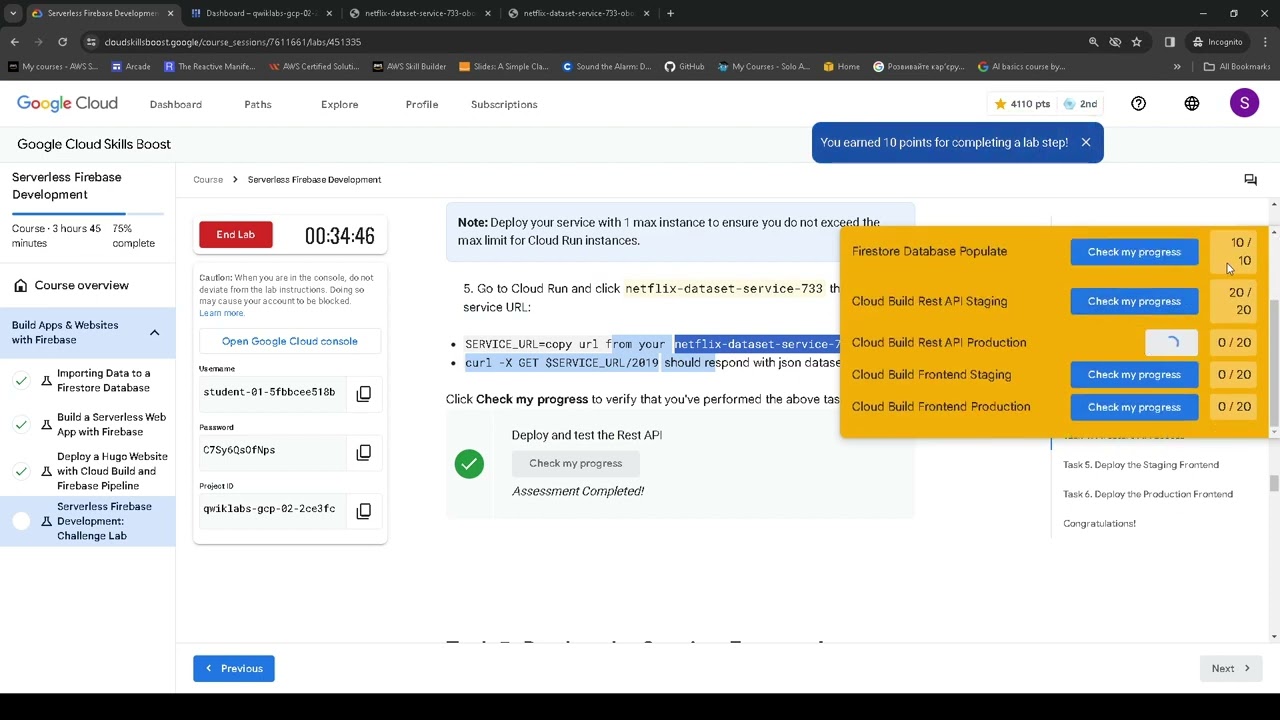Click the Learn more link
This screenshot has height=720, width=1280.
click(222, 313)
